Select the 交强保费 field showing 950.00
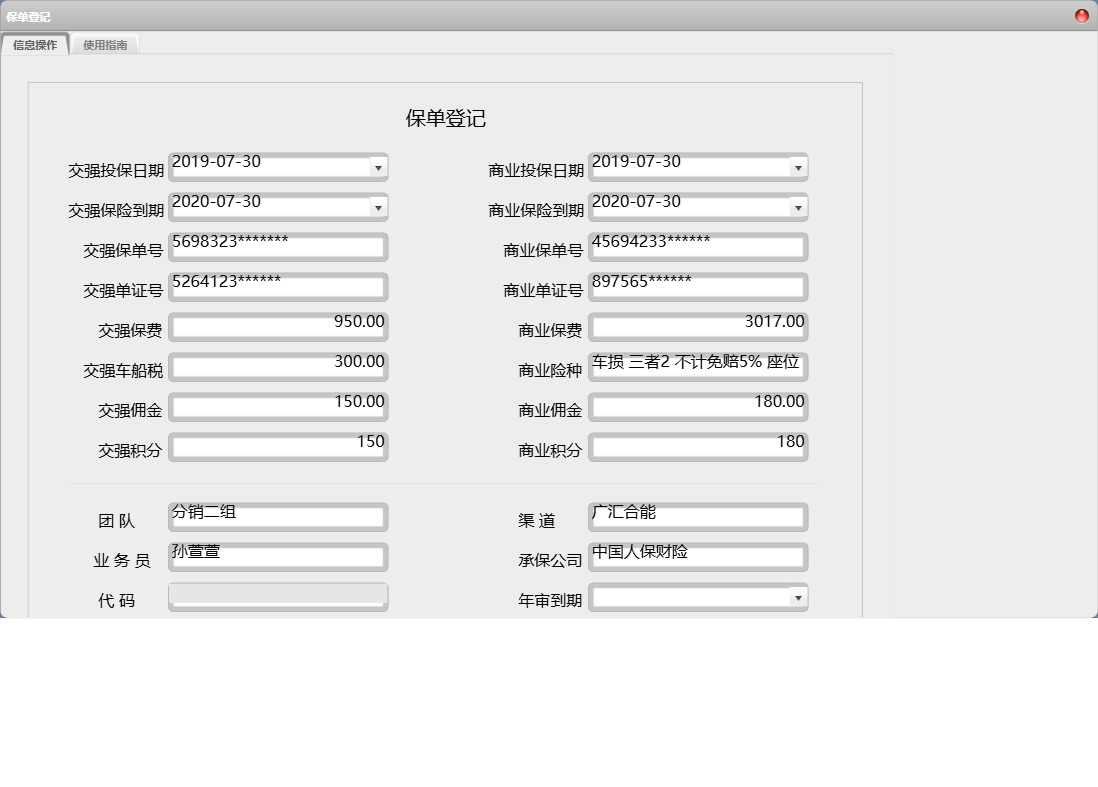The image size is (1098, 787). (x=278, y=327)
